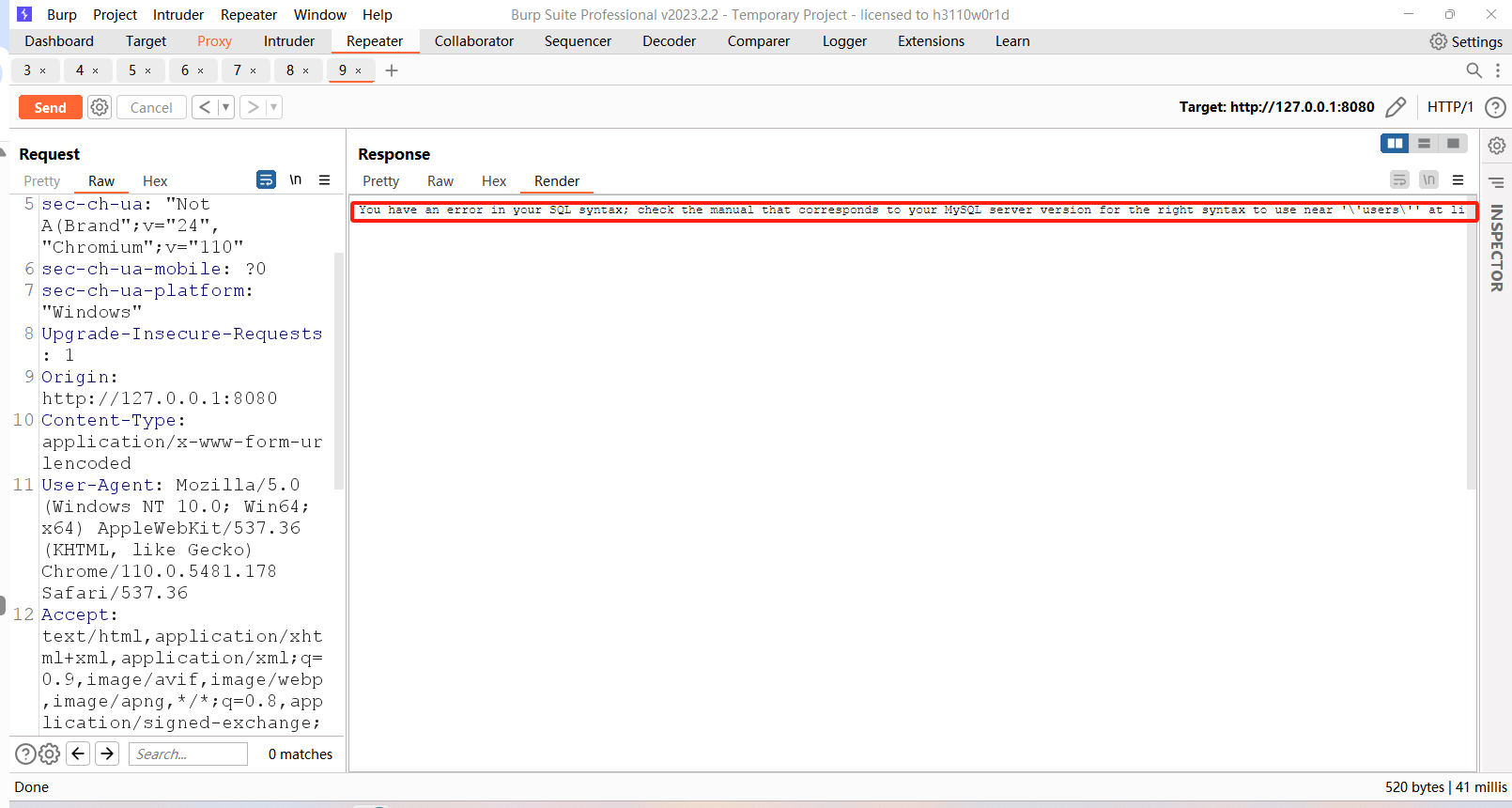This screenshot has height=808, width=1512.
Task: Expand the back history dropdown arrow
Action: coord(225,107)
